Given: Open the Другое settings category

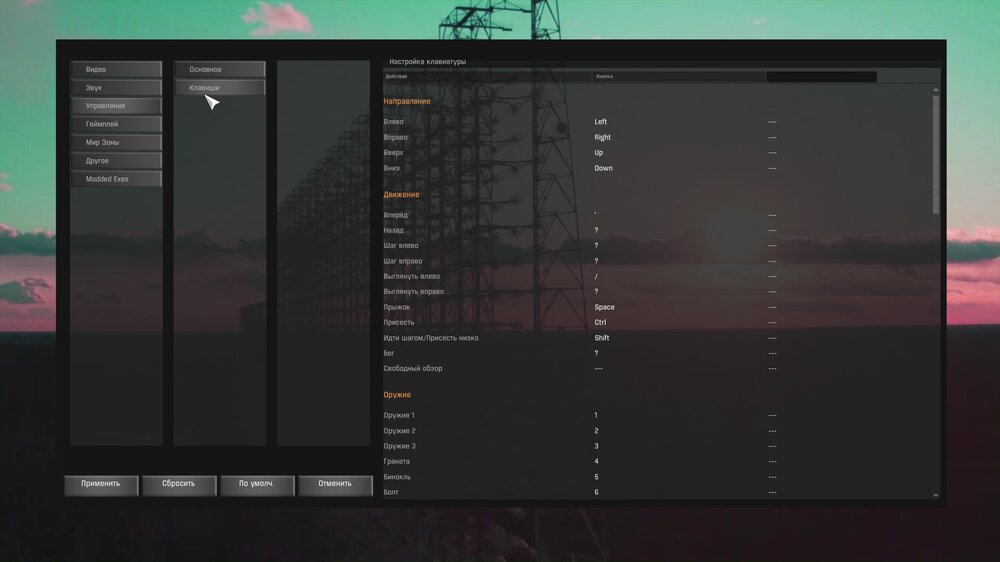Looking at the screenshot, I should coord(116,160).
